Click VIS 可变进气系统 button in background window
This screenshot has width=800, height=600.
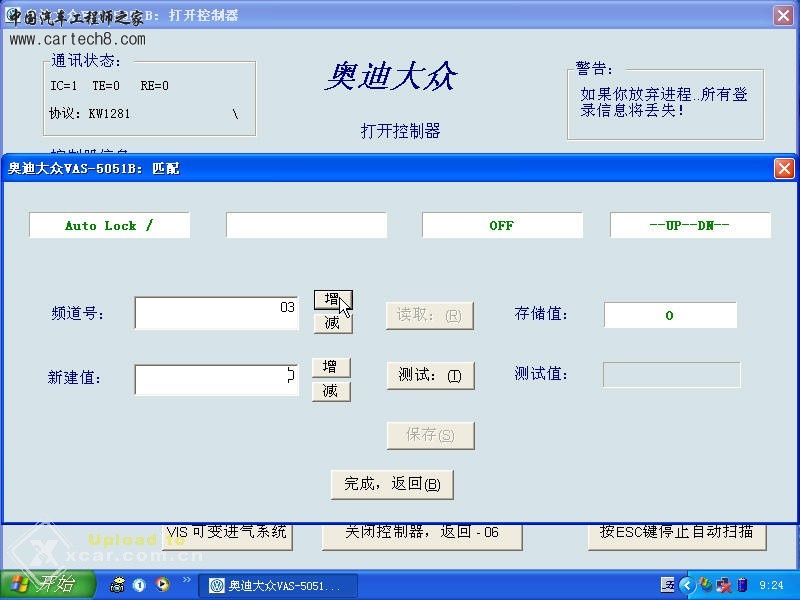click(x=228, y=536)
